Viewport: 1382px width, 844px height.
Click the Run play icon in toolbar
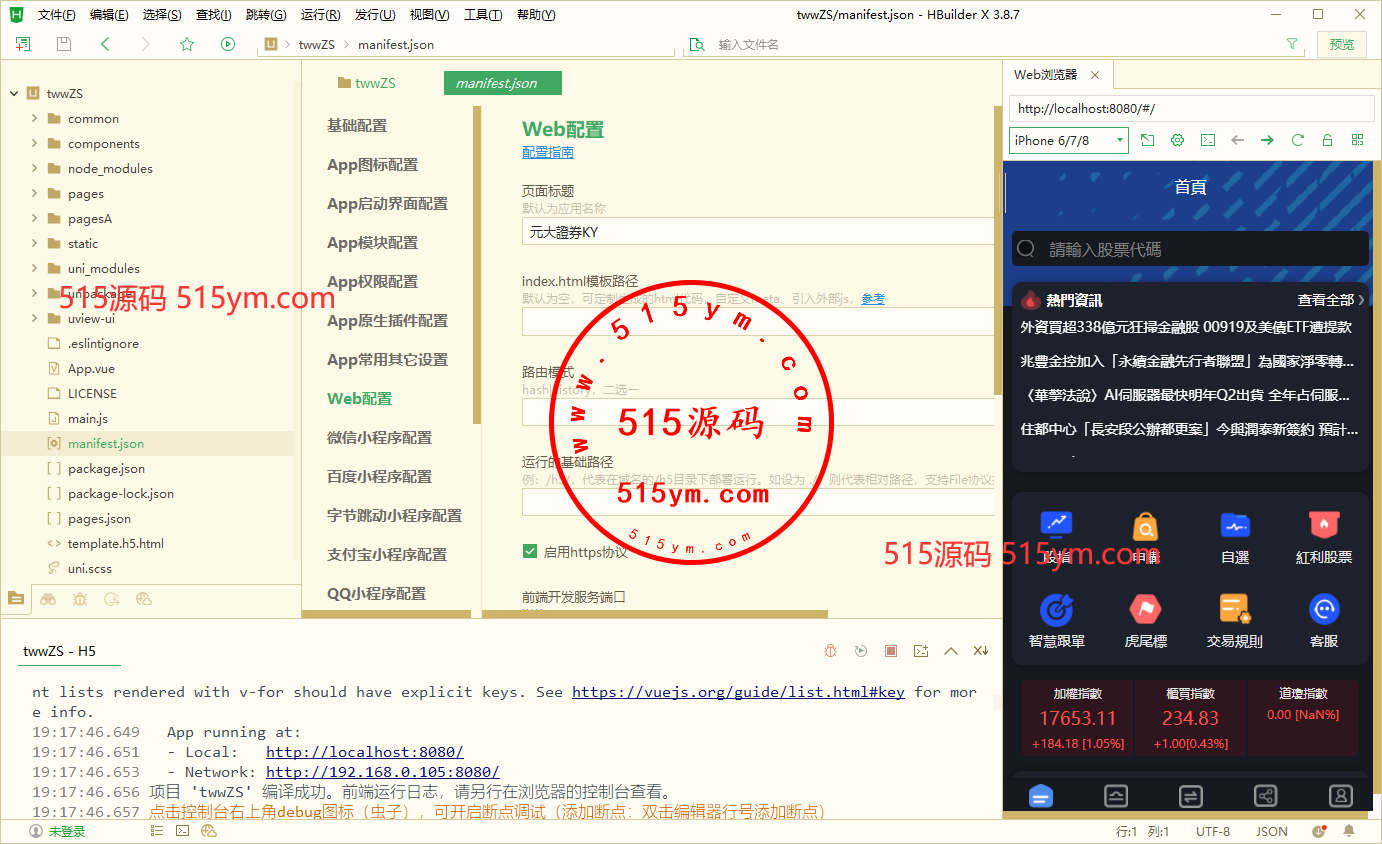(228, 44)
